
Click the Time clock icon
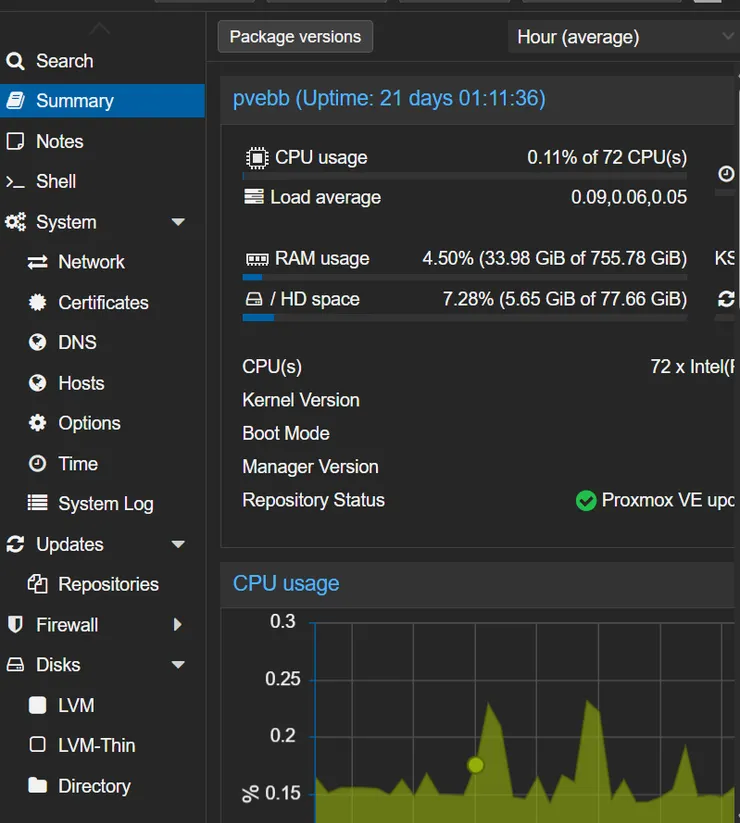(x=38, y=464)
